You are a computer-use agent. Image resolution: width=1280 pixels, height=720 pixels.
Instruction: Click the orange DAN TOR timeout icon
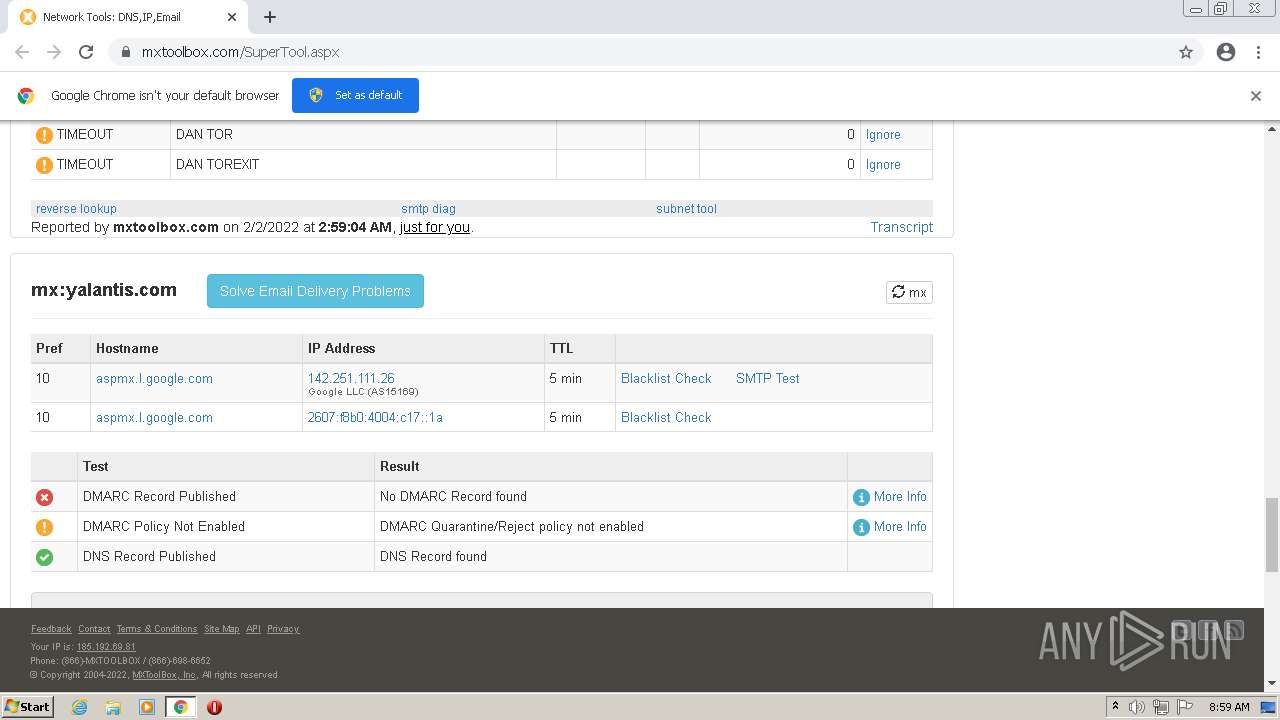[44, 135]
